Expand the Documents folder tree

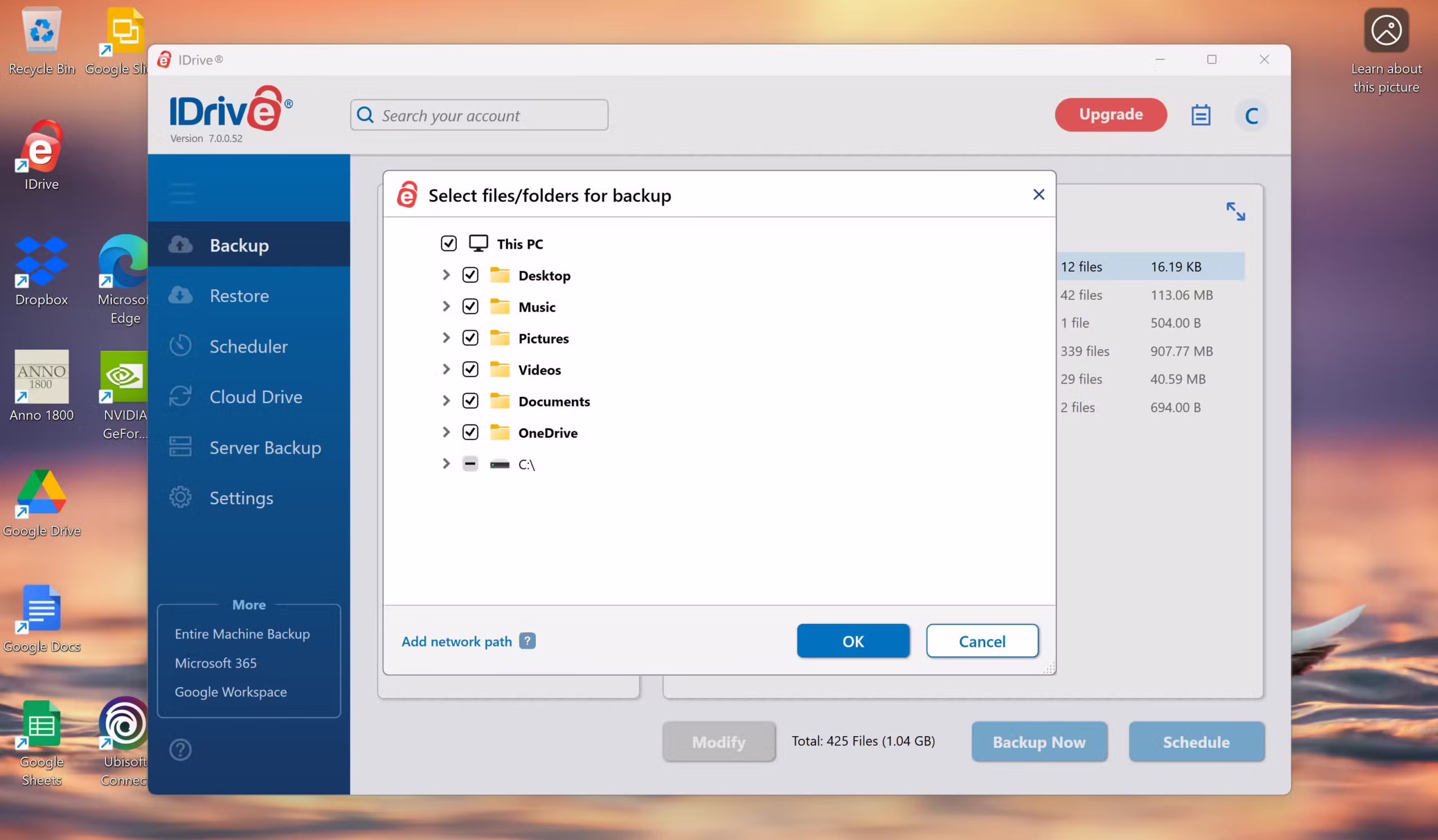tap(445, 401)
